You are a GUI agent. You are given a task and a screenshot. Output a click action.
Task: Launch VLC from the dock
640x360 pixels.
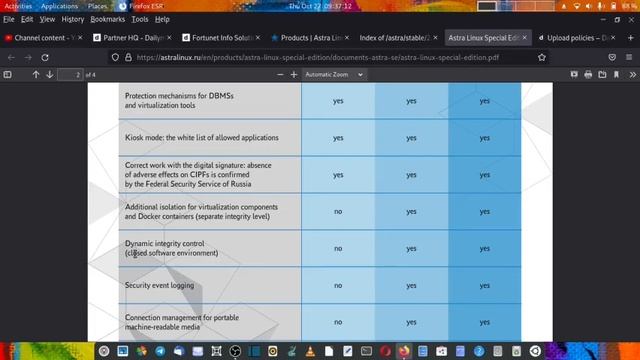coord(310,351)
